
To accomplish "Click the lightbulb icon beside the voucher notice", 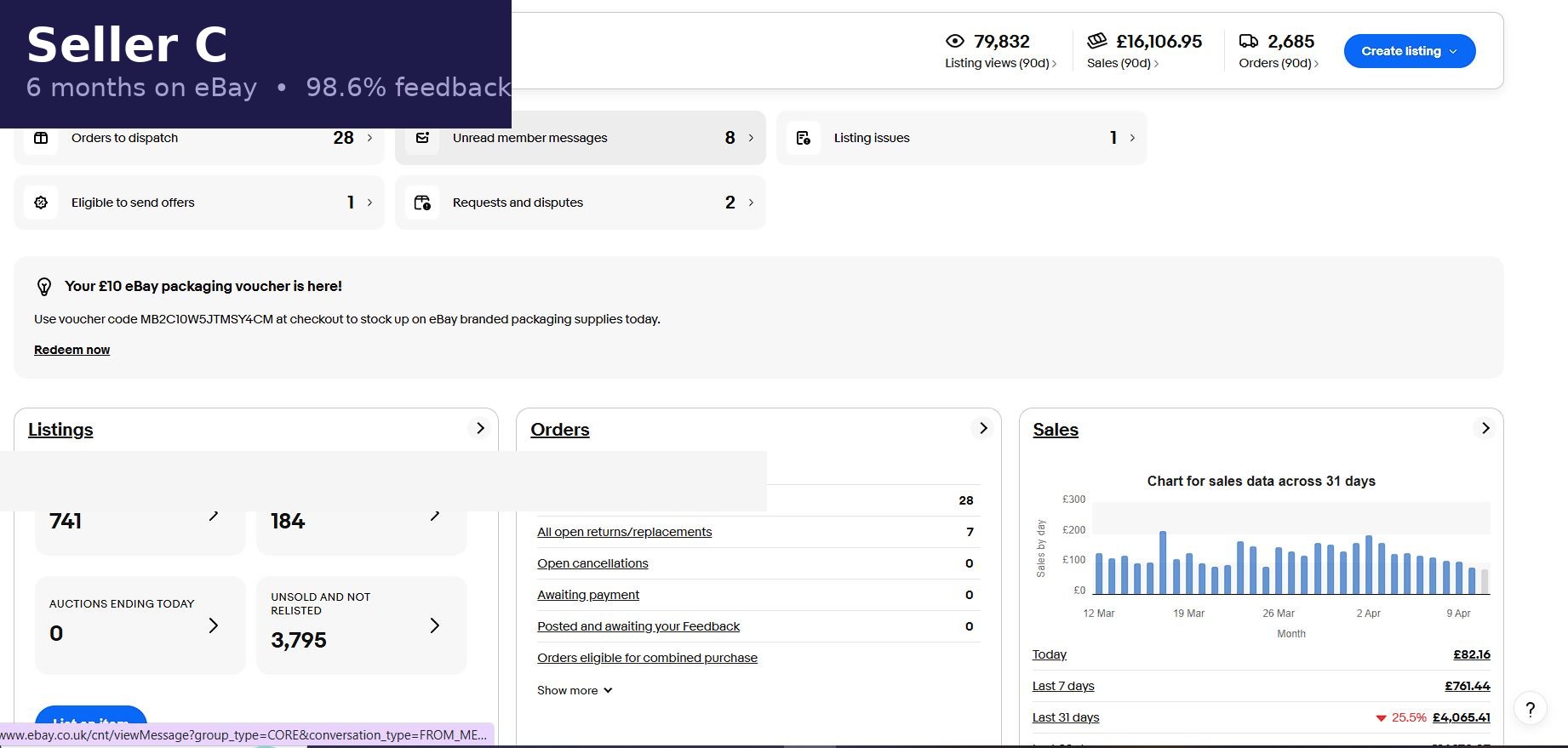I will coord(44,287).
